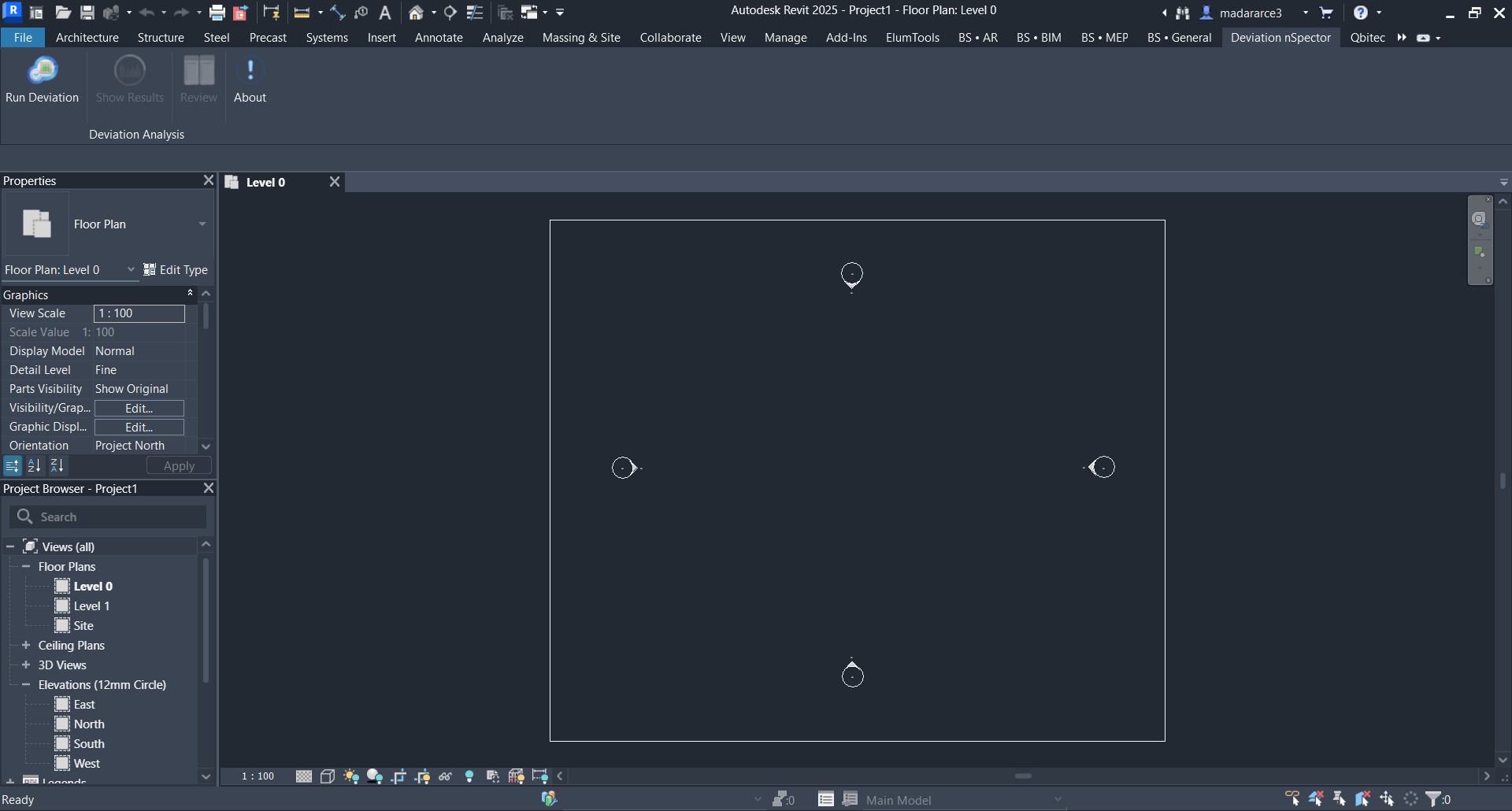Toggle Select Elements by Face option
The height and width of the screenshot is (811, 1512).
tap(1363, 799)
